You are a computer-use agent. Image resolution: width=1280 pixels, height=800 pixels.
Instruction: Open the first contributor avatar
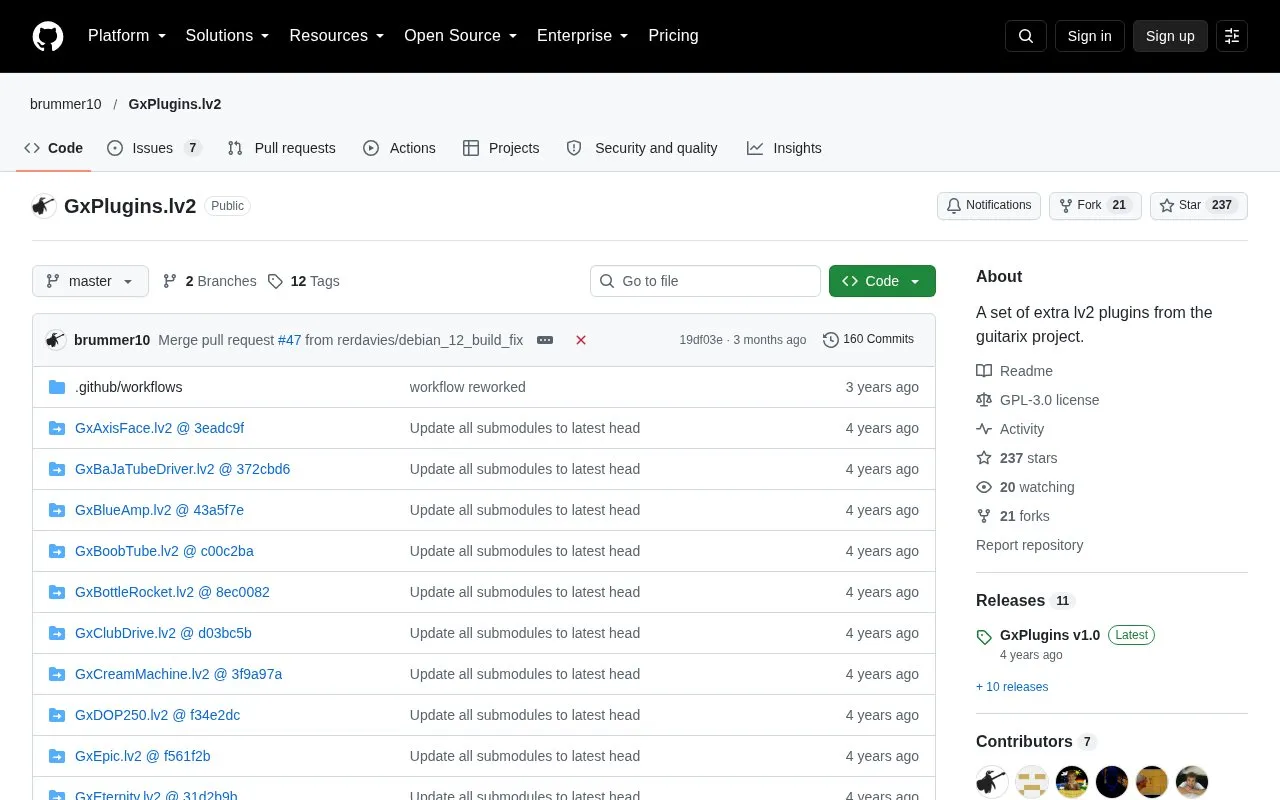coord(992,782)
